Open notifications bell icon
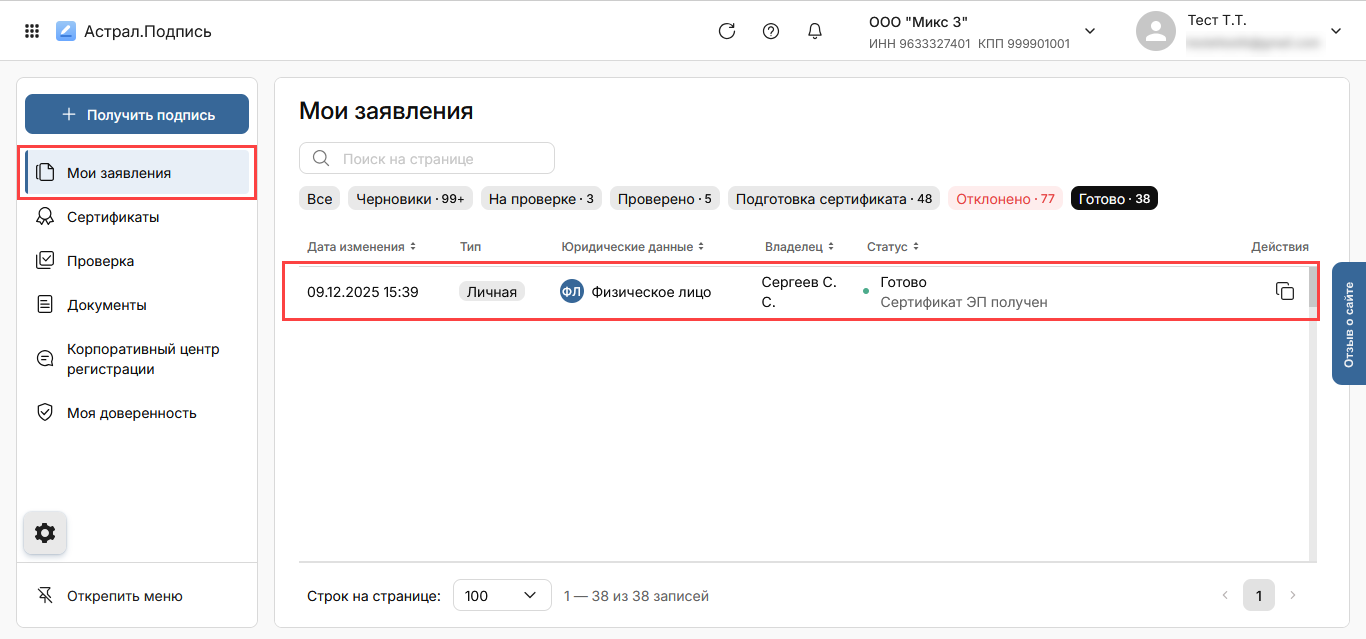The width and height of the screenshot is (1366, 639). pyautogui.click(x=815, y=31)
